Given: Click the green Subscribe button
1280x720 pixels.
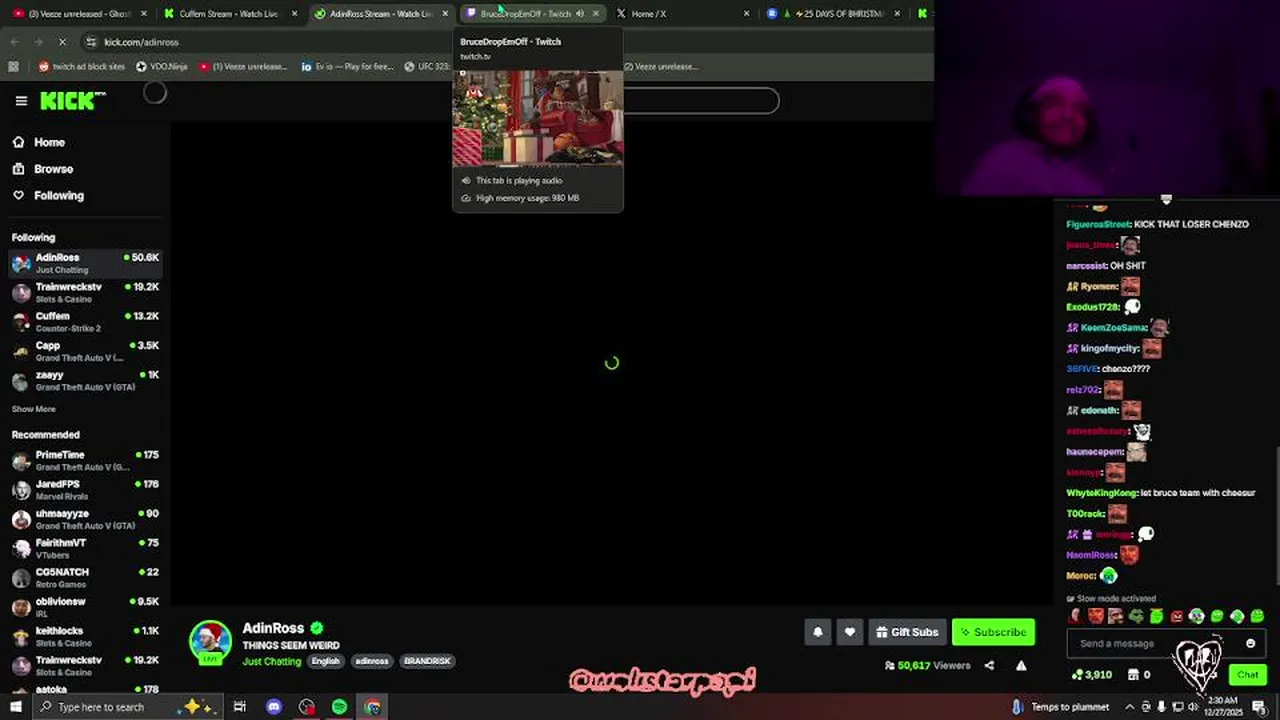Looking at the screenshot, I should [x=993, y=632].
